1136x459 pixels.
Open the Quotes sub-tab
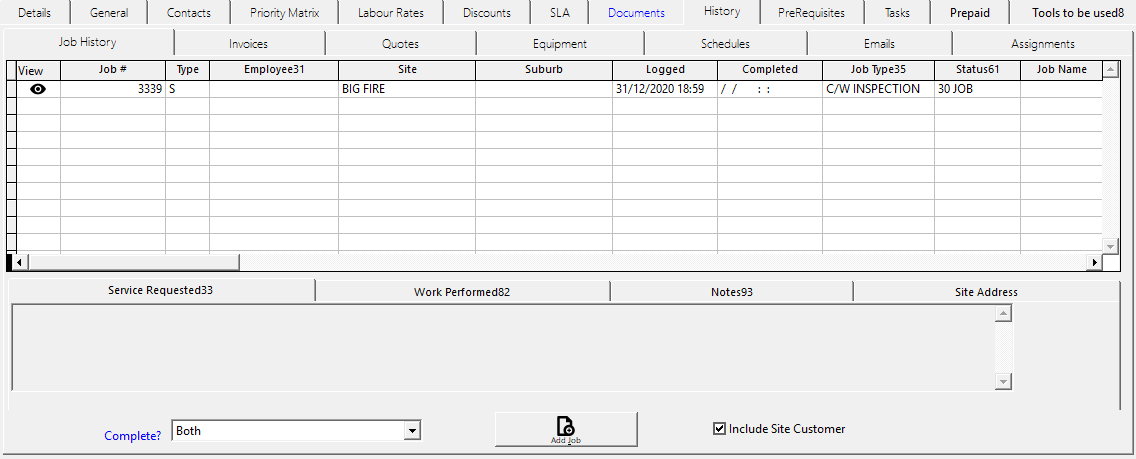400,44
